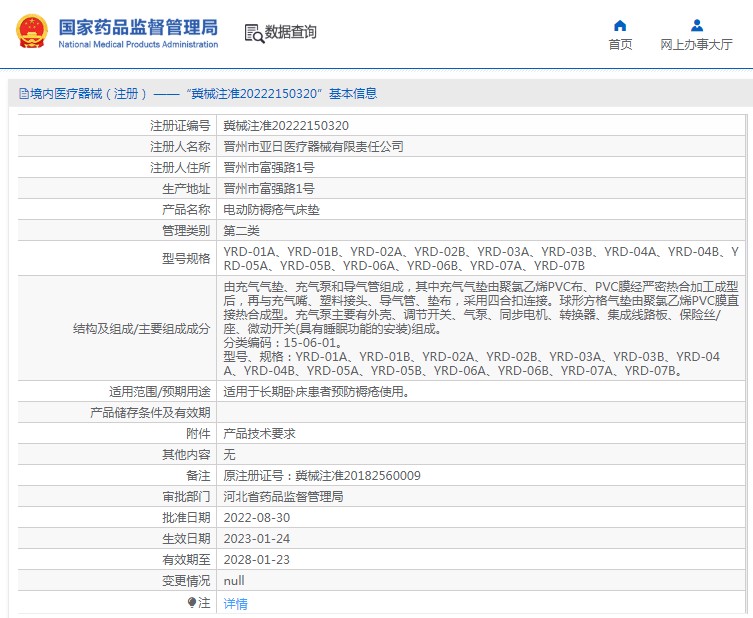Click the 数据查询 magnifier document icon
Screen dimensions: 753x618
click(253, 33)
